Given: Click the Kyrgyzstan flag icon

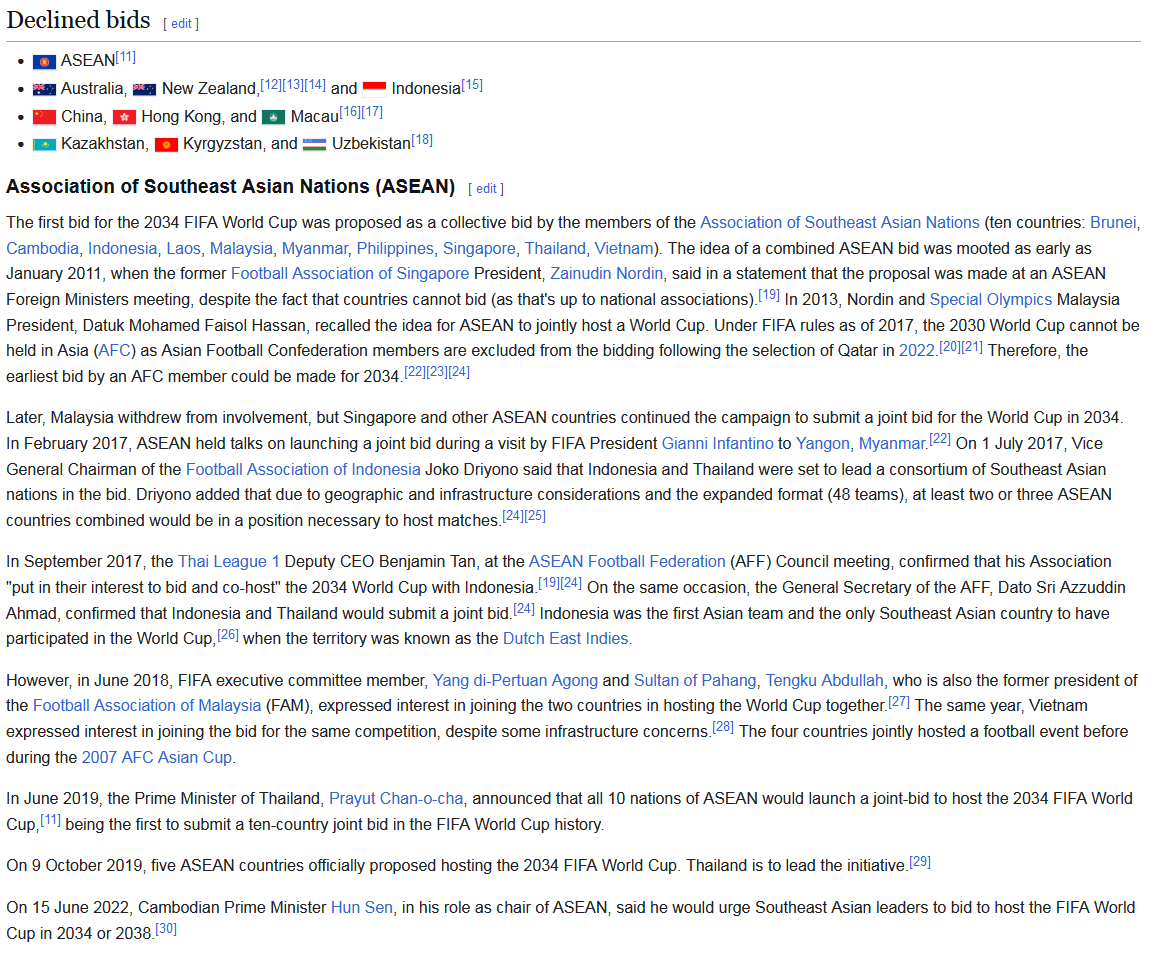Looking at the screenshot, I should click(x=166, y=144).
